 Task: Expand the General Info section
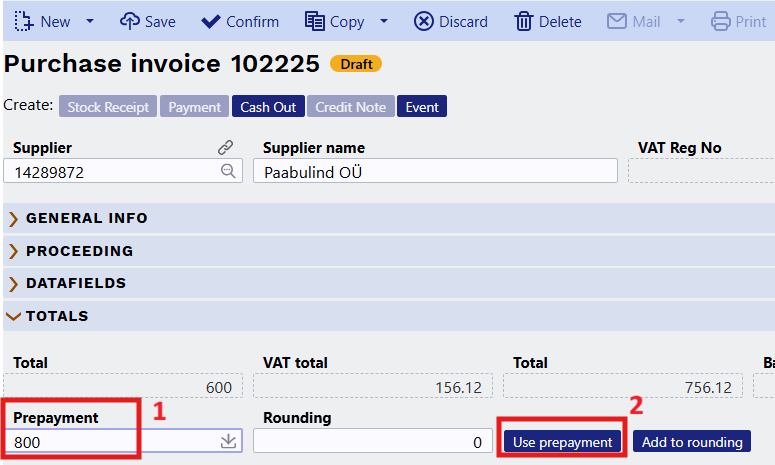click(389, 218)
